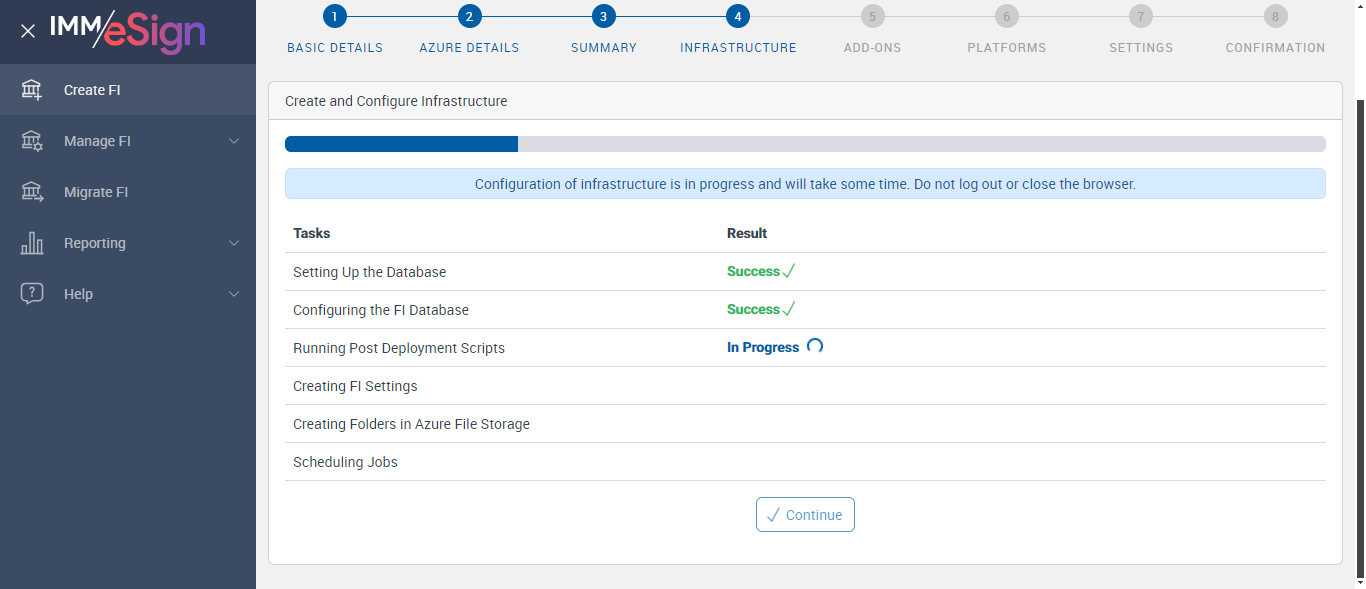1366x589 pixels.
Task: Click the Setting Up the Database checkmark
Action: click(789, 271)
